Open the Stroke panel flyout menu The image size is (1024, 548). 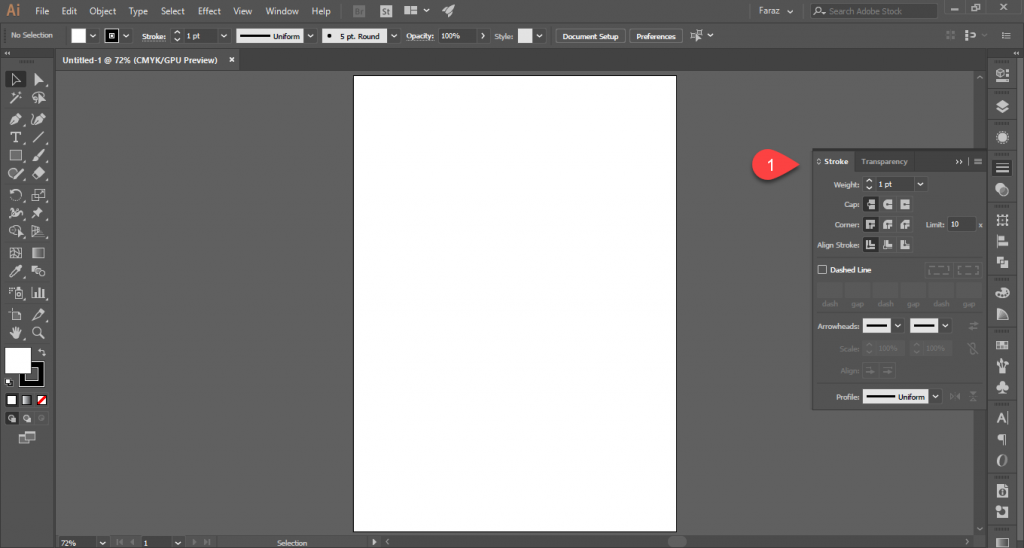[x=978, y=161]
